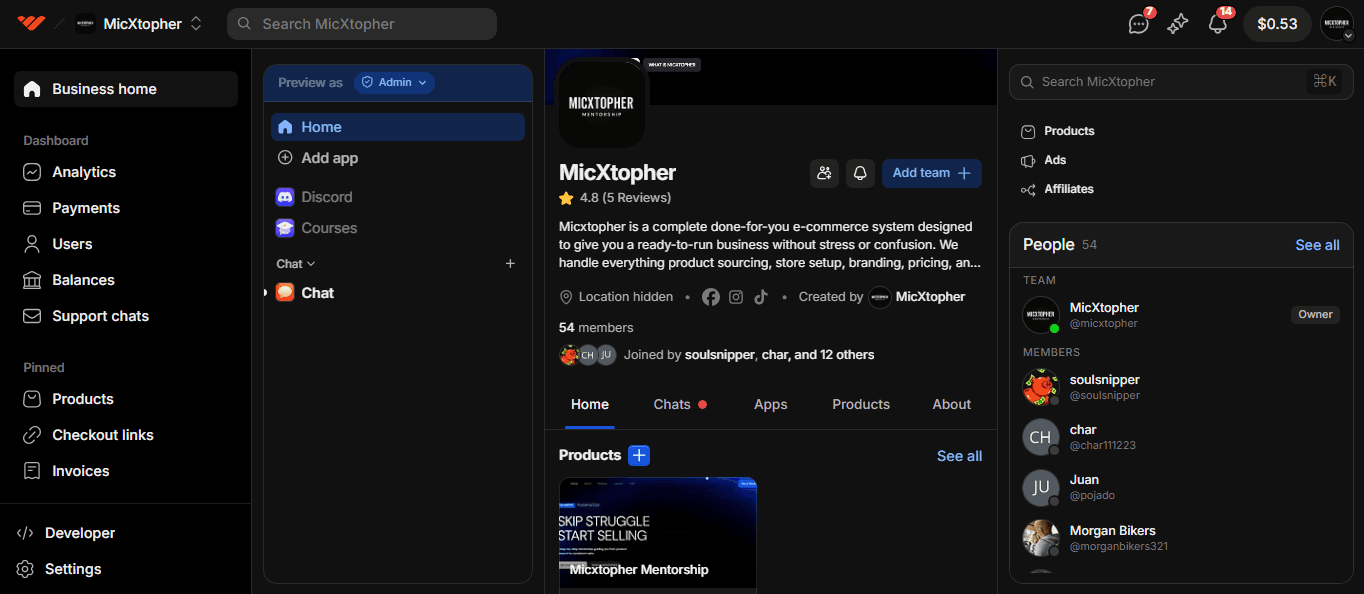Open owner MicXtopher's profile in the People list
The width and height of the screenshot is (1364, 594).
point(1180,315)
